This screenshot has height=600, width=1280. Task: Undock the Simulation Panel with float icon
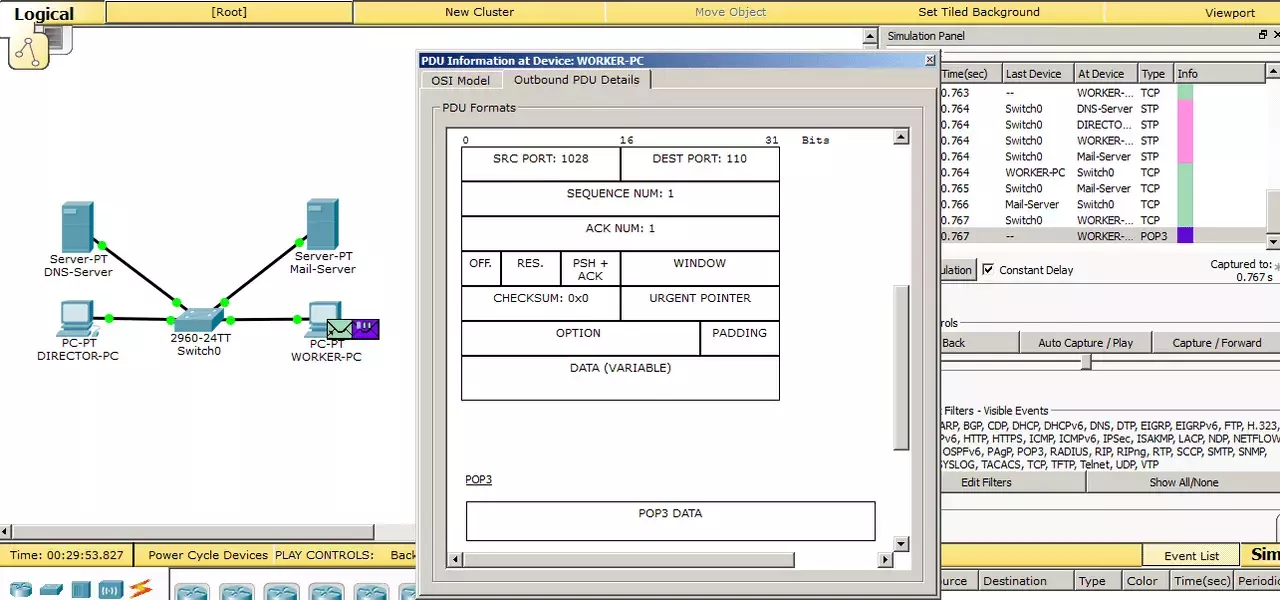click(1262, 35)
